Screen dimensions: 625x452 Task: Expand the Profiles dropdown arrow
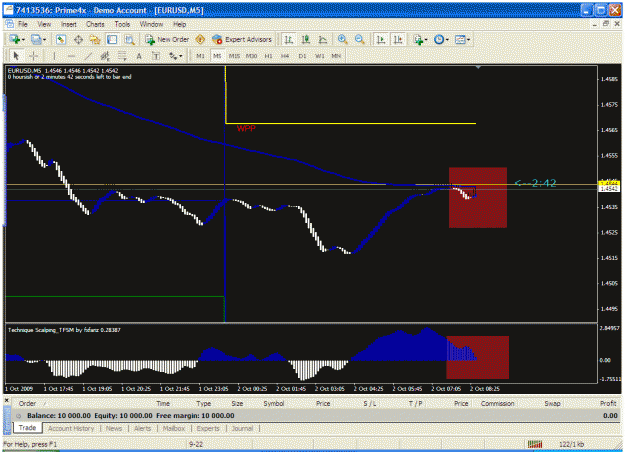44,40
